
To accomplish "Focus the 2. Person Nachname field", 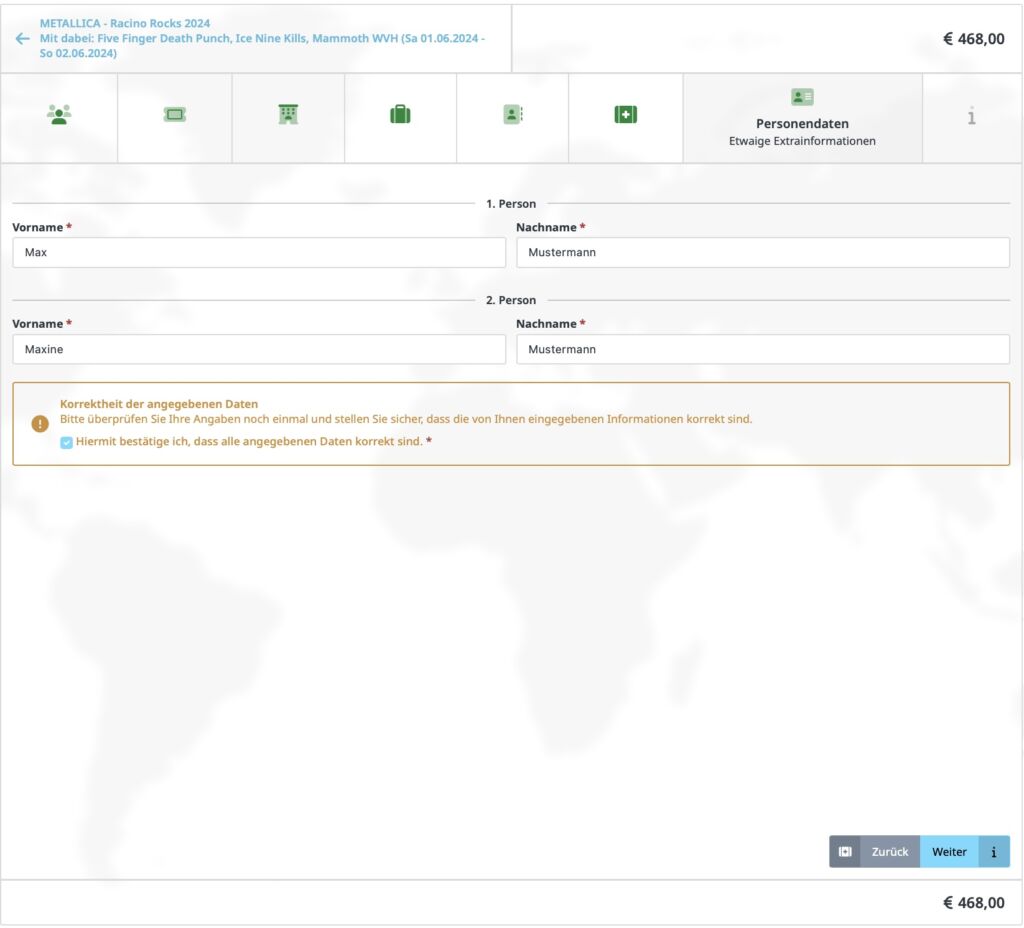I will 762,350.
